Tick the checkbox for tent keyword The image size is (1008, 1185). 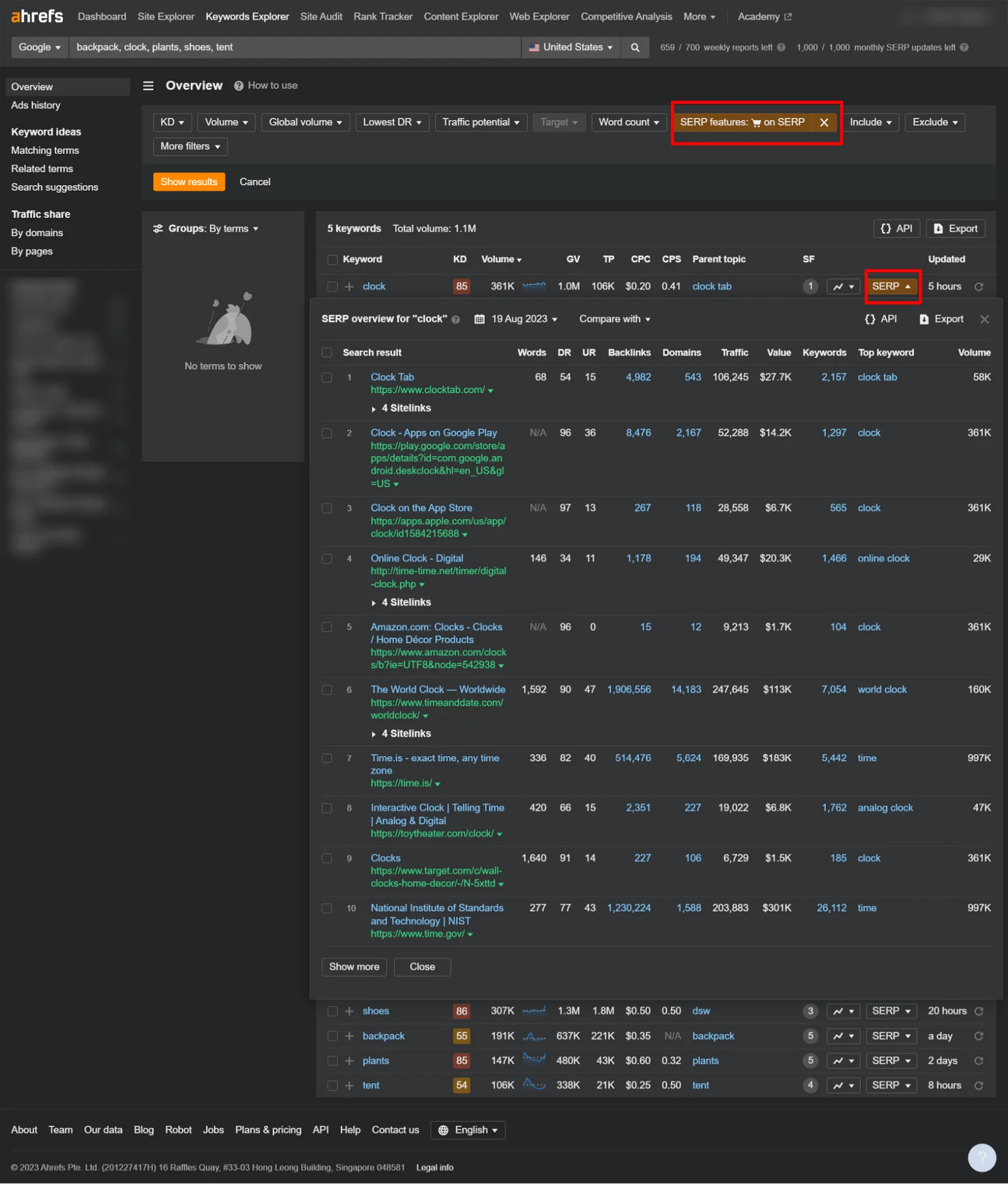pos(333,1085)
